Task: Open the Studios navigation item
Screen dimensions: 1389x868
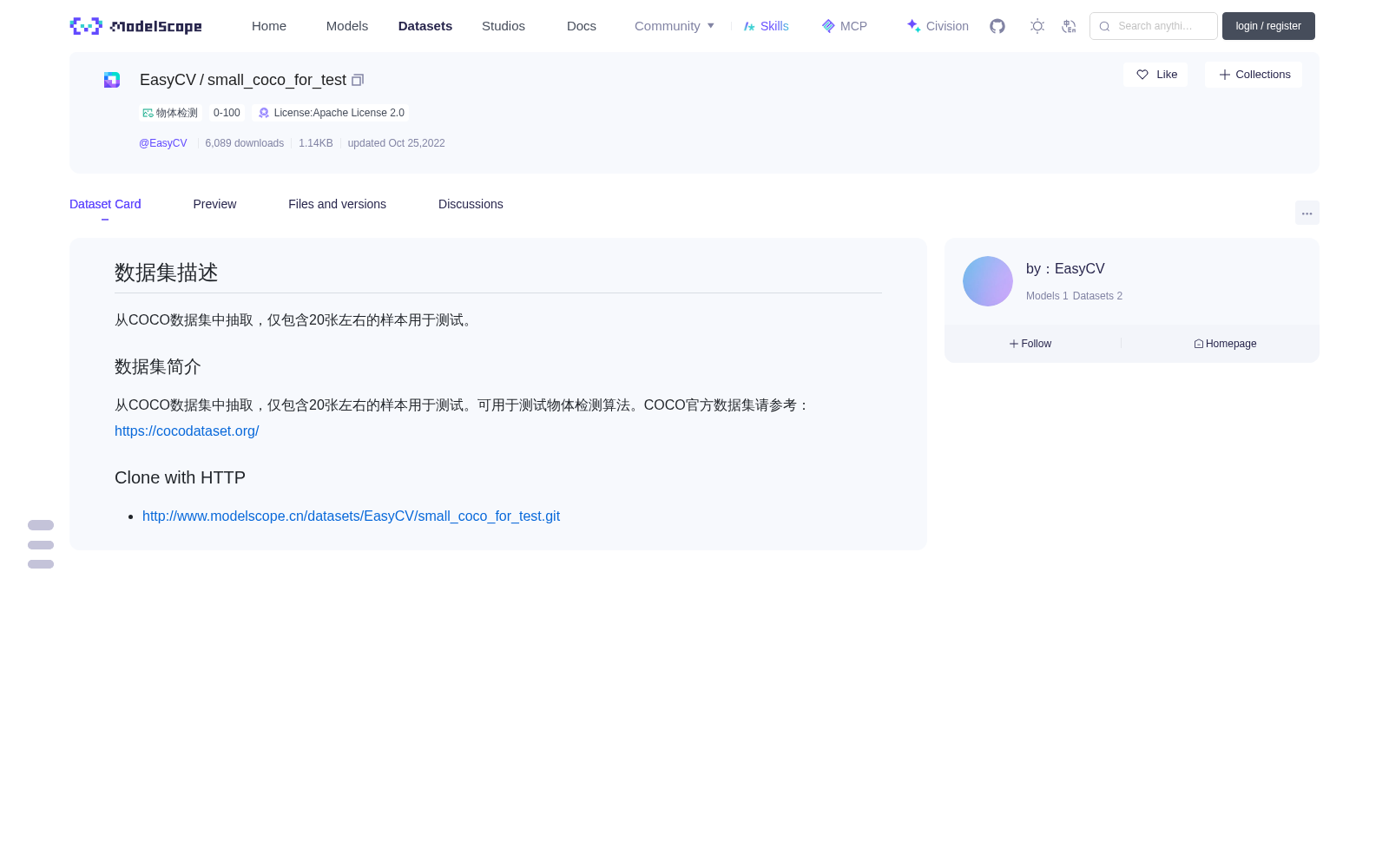Action: point(504,26)
